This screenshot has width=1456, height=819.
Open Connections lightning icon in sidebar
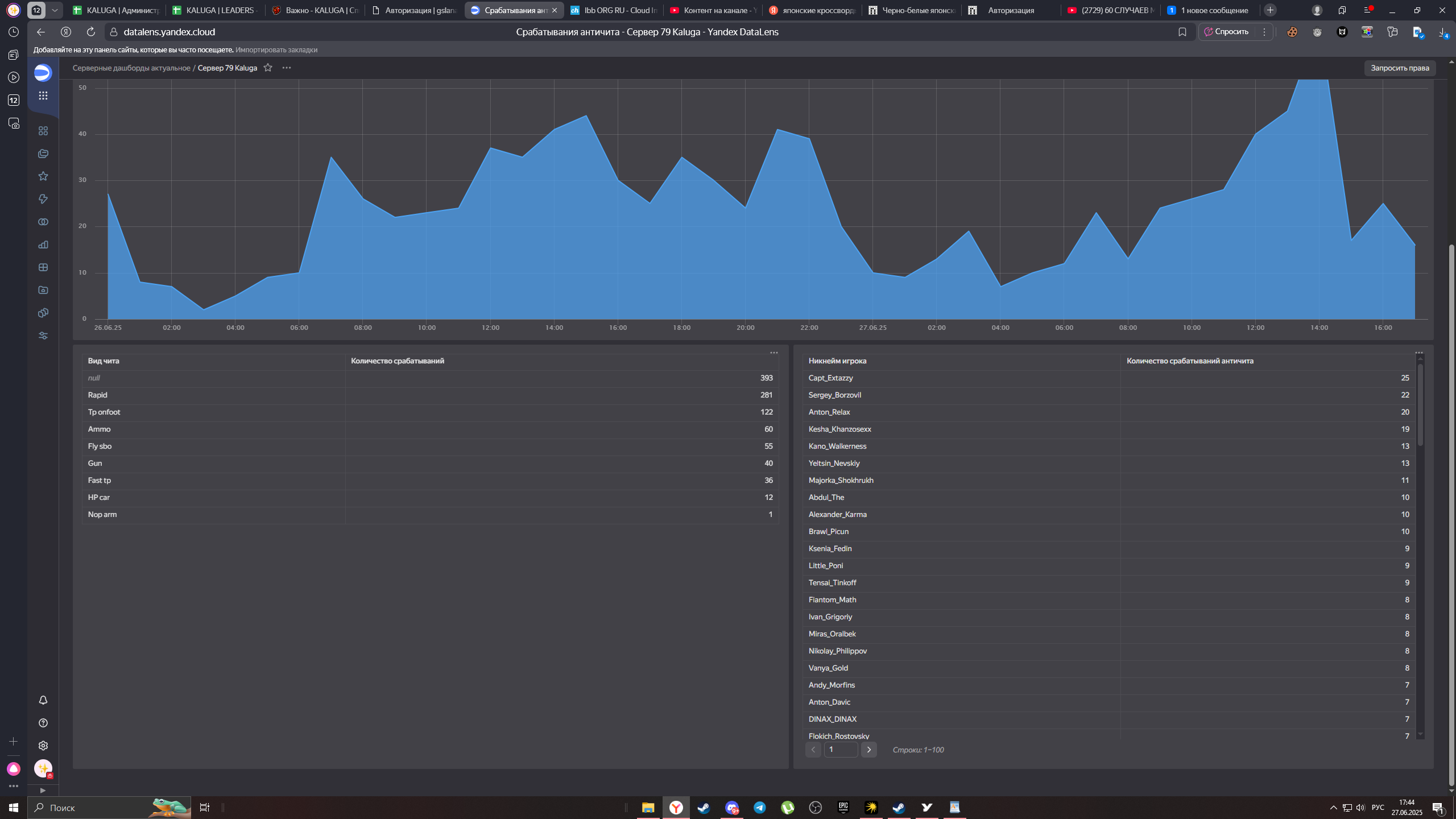click(x=43, y=199)
